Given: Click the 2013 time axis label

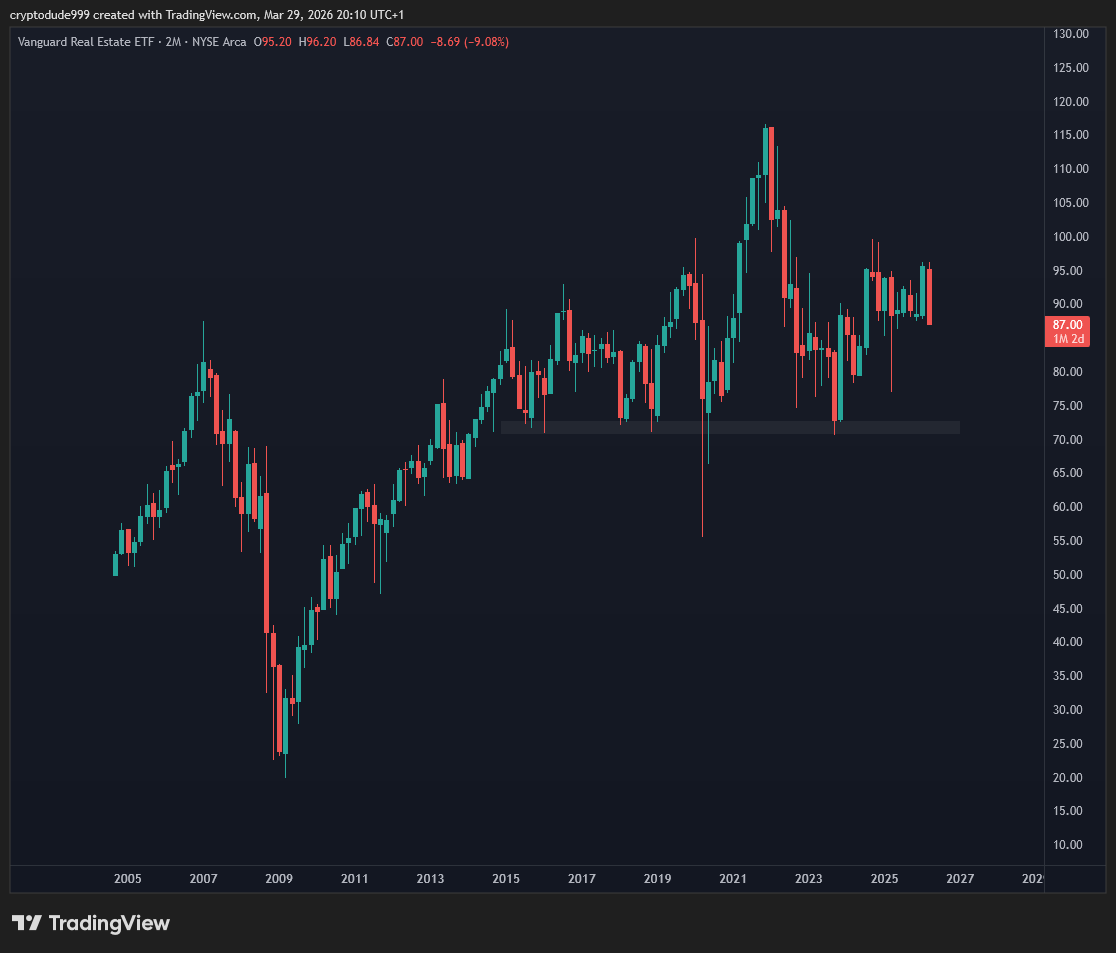Looking at the screenshot, I should 430,878.
